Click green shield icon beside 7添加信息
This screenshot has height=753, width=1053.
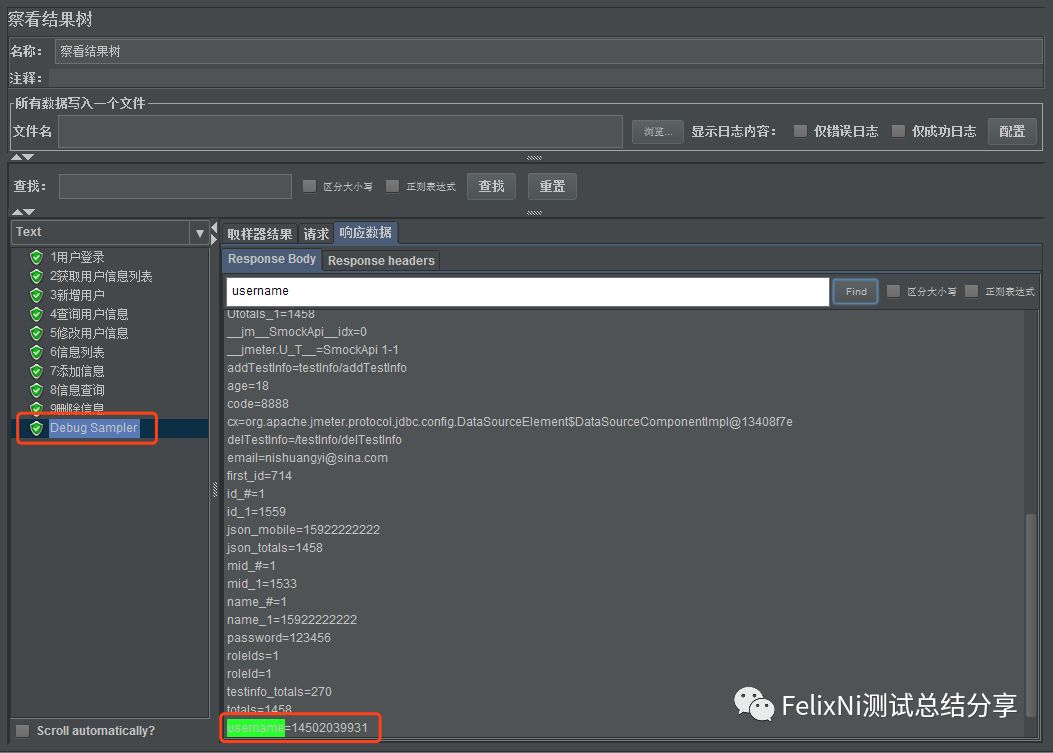coord(36,371)
